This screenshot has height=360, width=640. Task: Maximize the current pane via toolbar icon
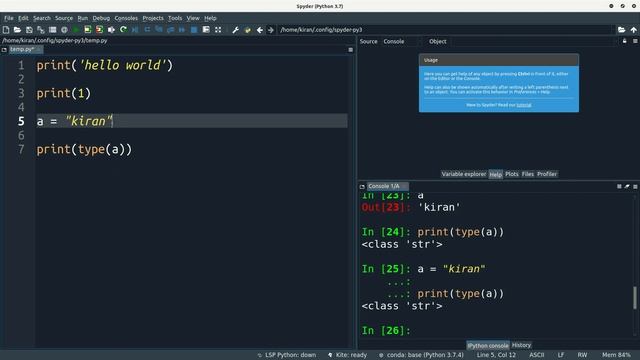coord(206,30)
